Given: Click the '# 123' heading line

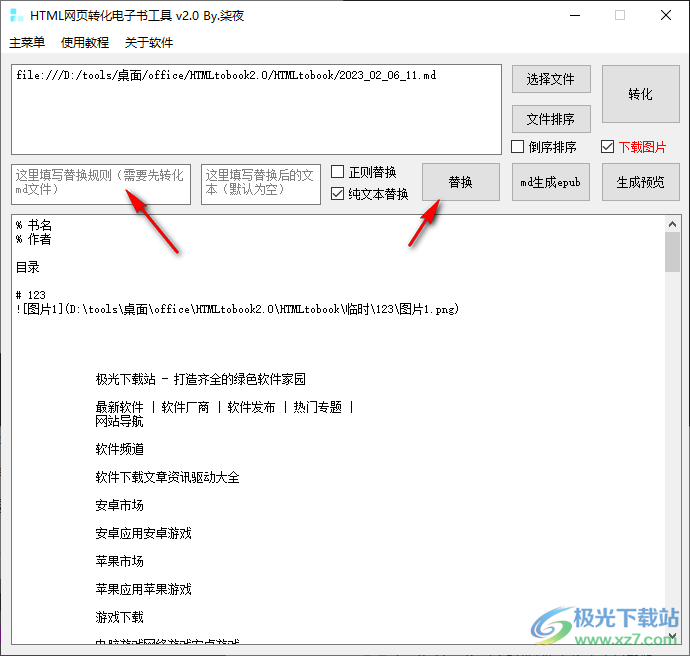Looking at the screenshot, I should coord(30,295).
